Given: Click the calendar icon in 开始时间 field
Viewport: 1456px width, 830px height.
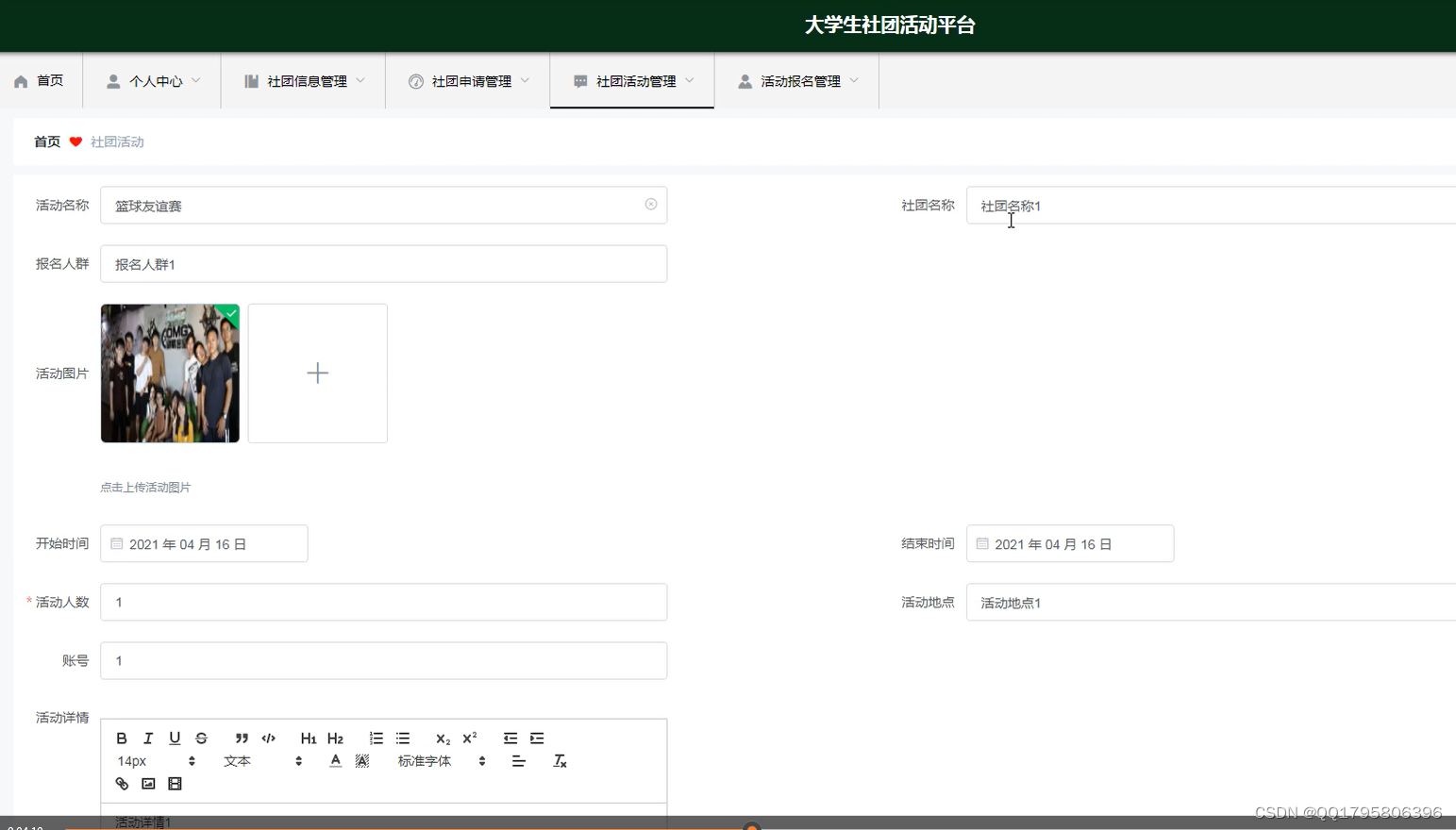Looking at the screenshot, I should 117,544.
